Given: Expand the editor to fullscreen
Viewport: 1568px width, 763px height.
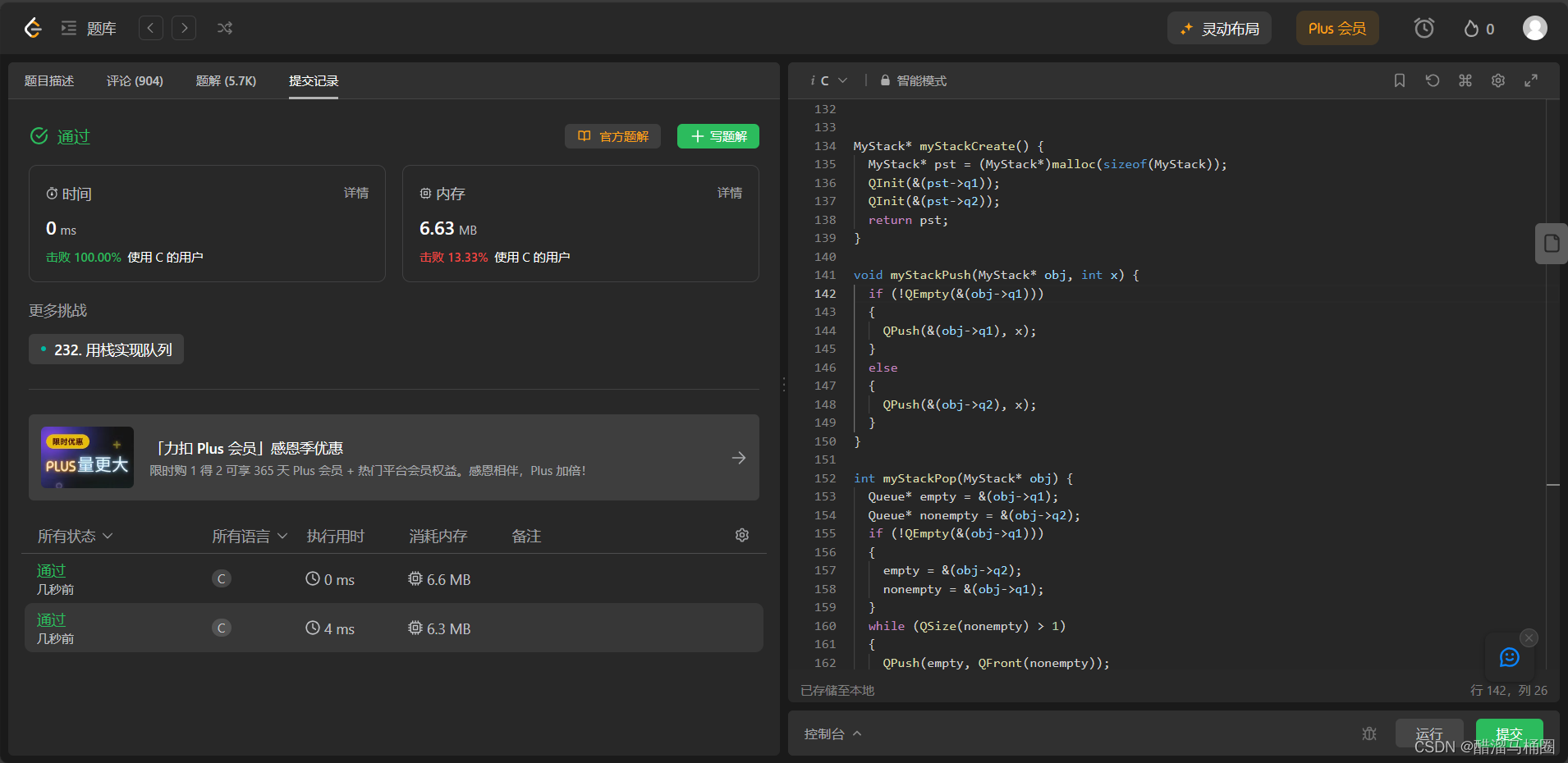Looking at the screenshot, I should pyautogui.click(x=1530, y=80).
